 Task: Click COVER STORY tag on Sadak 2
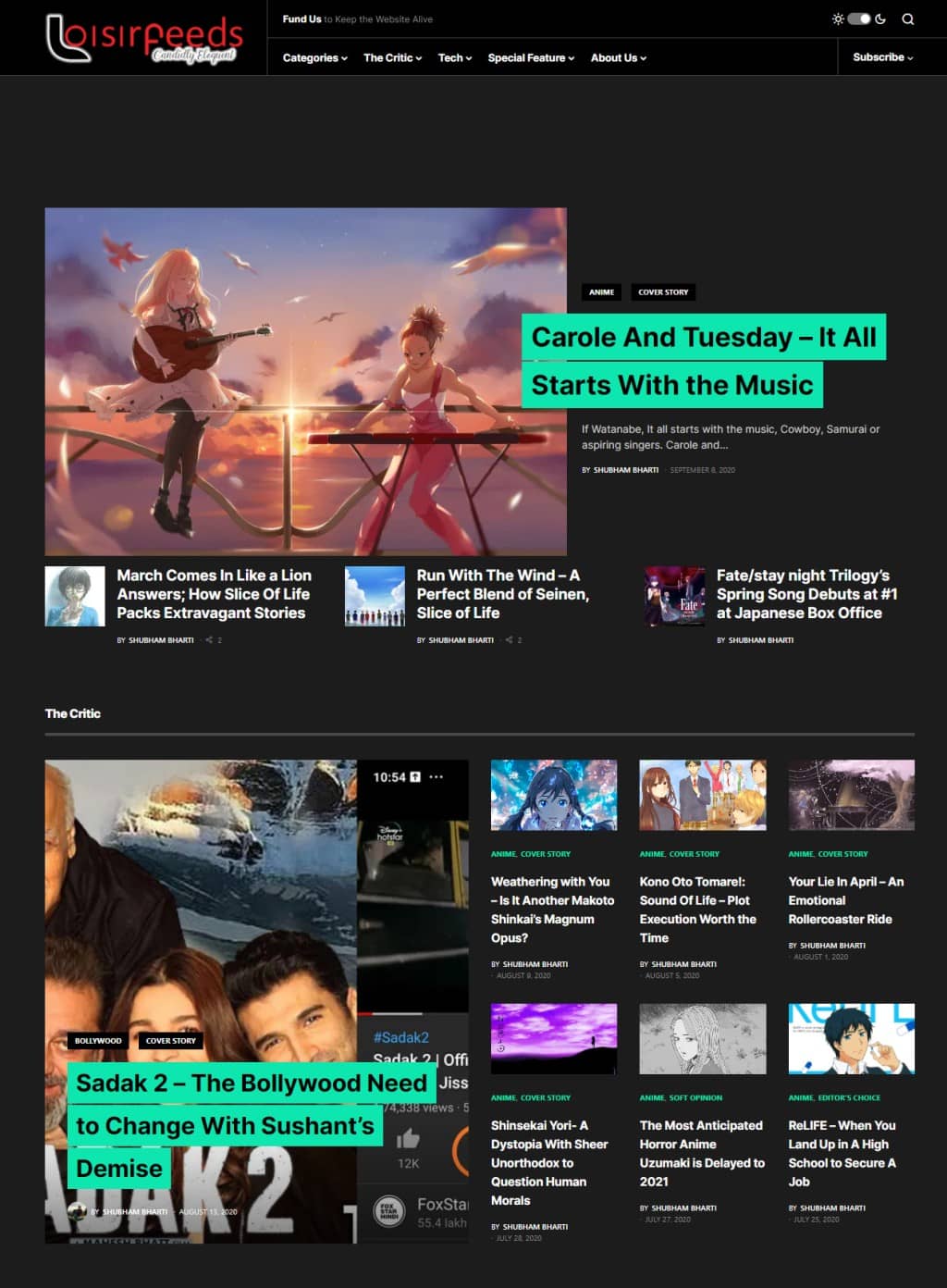(x=171, y=1041)
